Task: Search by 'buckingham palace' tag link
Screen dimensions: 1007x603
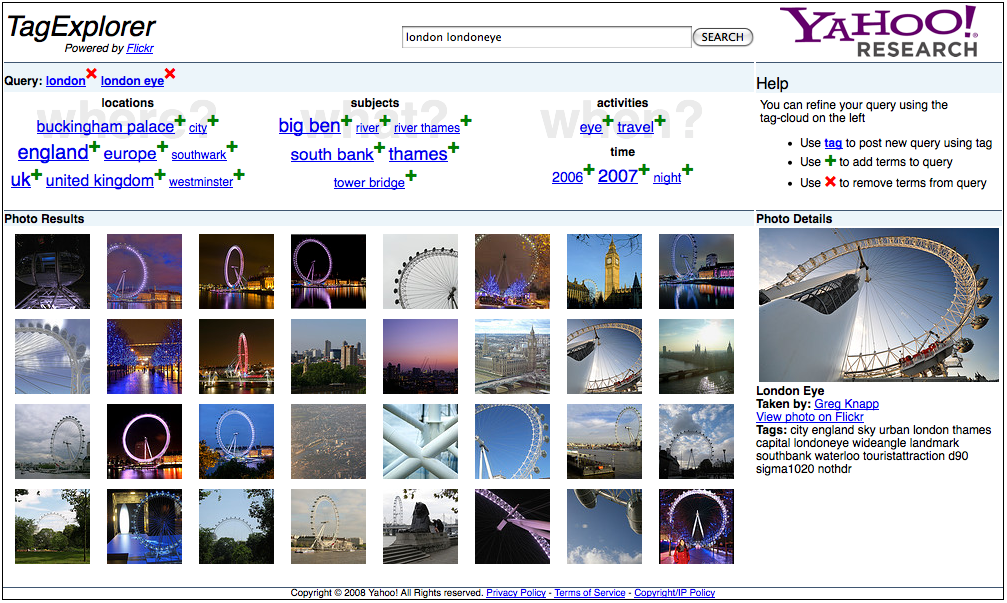Action: tap(105, 127)
